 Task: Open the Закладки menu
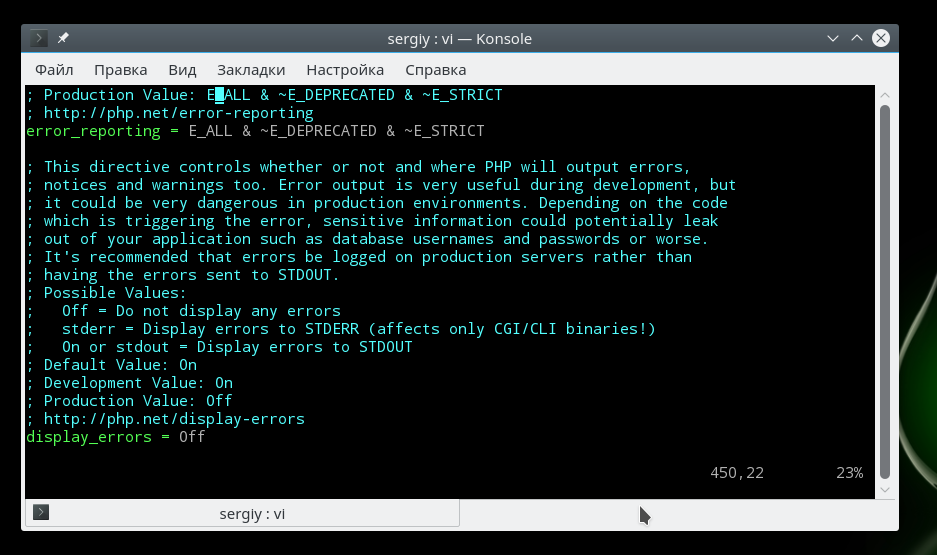pos(251,70)
